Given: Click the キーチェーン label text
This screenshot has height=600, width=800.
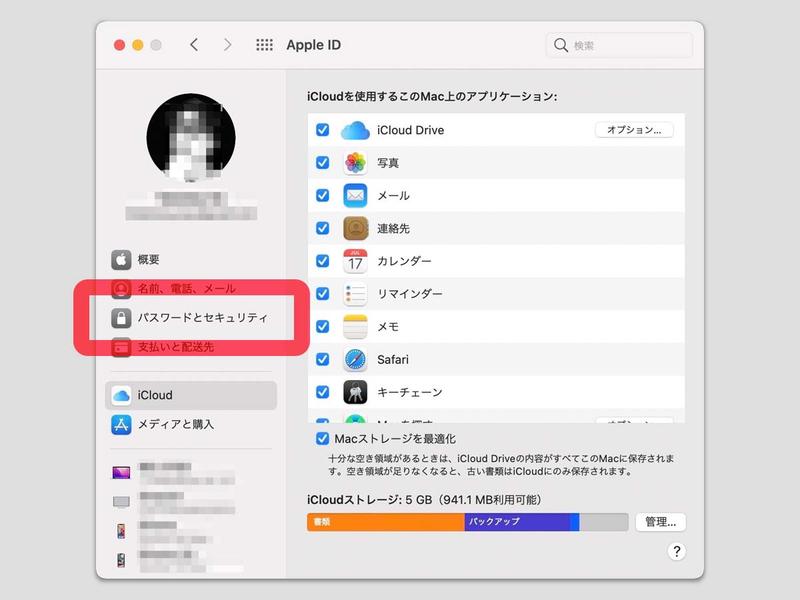Looking at the screenshot, I should (x=410, y=392).
